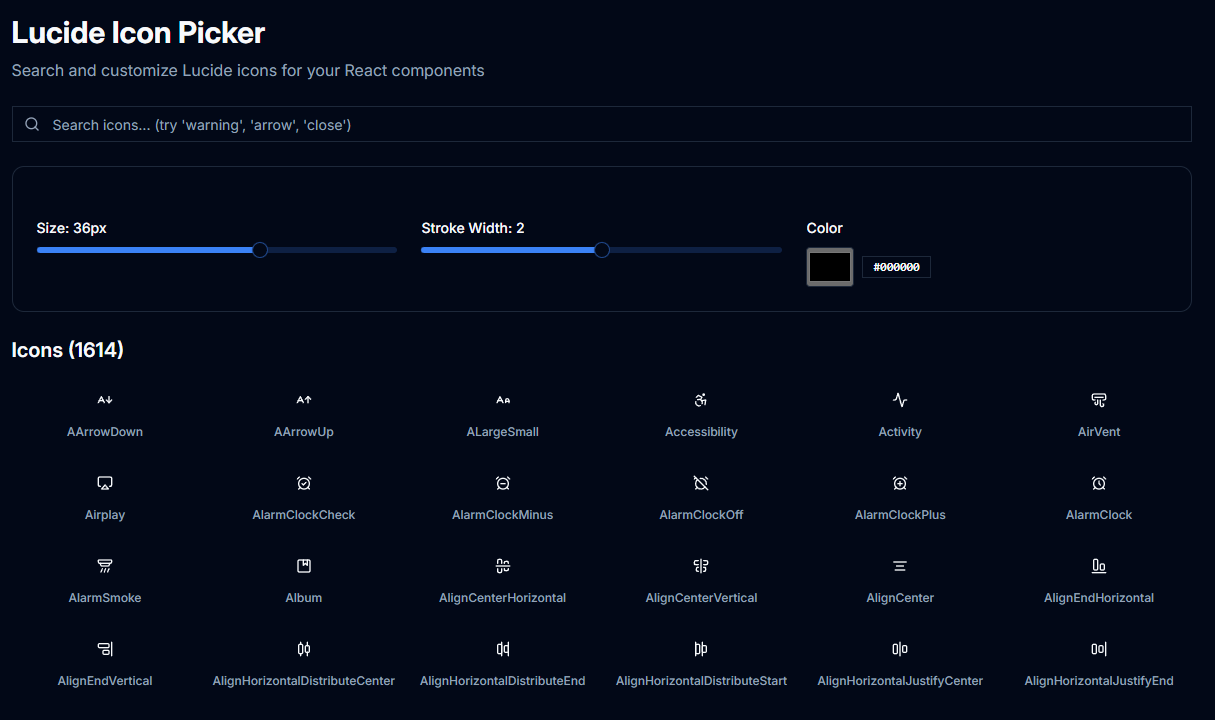Select the AlarmClockPlus icon
This screenshot has width=1215, height=720.
(900, 483)
